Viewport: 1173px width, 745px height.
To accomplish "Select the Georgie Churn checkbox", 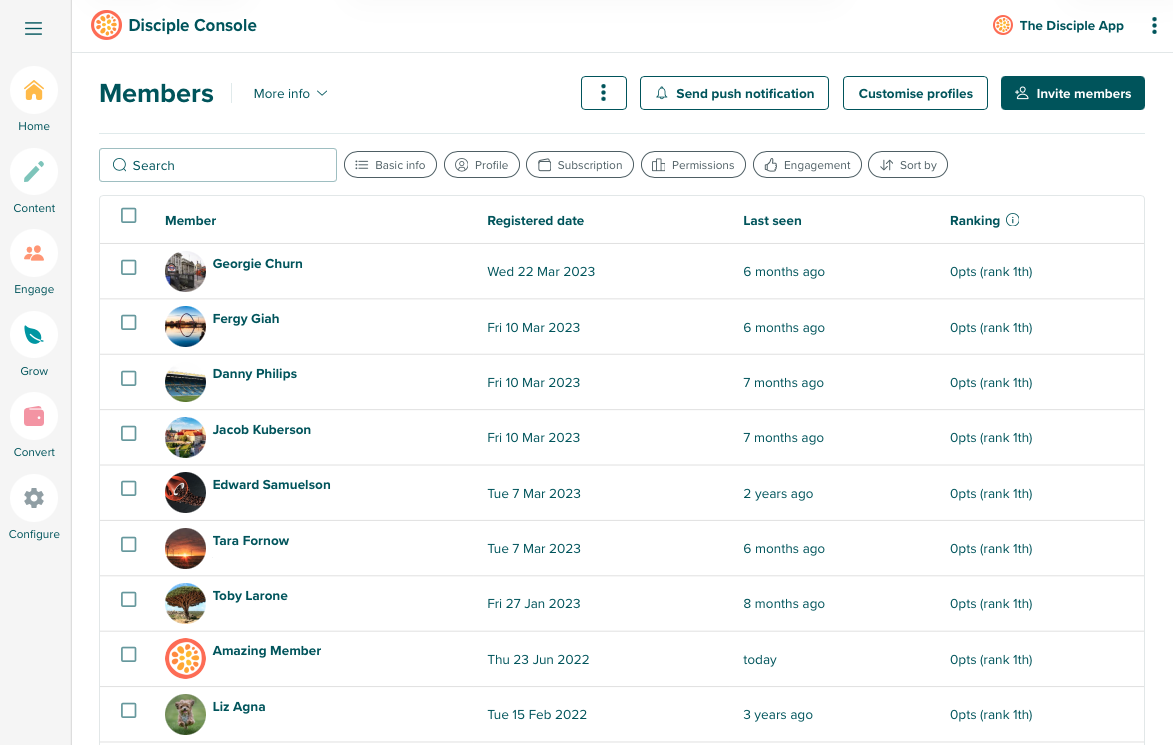I will coord(128,267).
